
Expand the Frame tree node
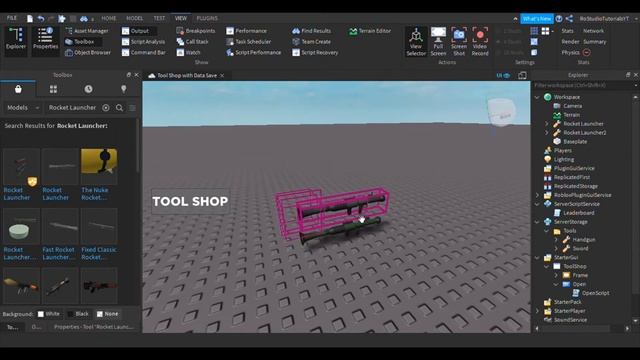point(556,276)
